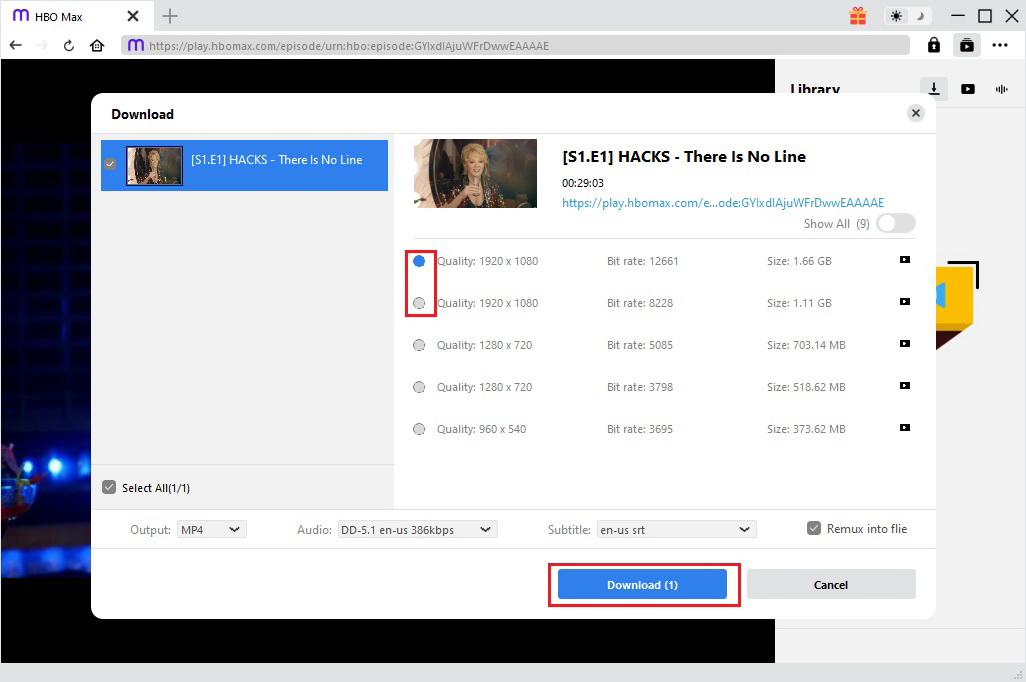Switch to the HBO Max tab
Viewport: 1026px width, 682px height.
click(58, 16)
